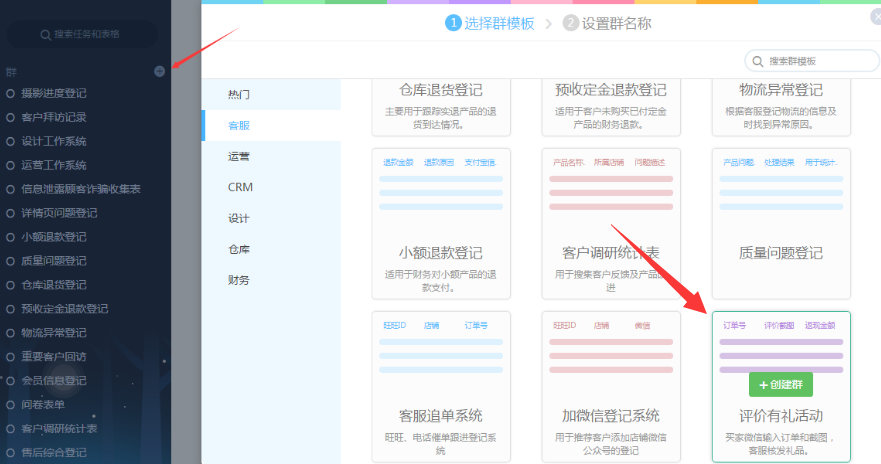This screenshot has height=464, width=881.
Task: Open 摄影进度登记 group in sidebar
Action: coord(54,94)
